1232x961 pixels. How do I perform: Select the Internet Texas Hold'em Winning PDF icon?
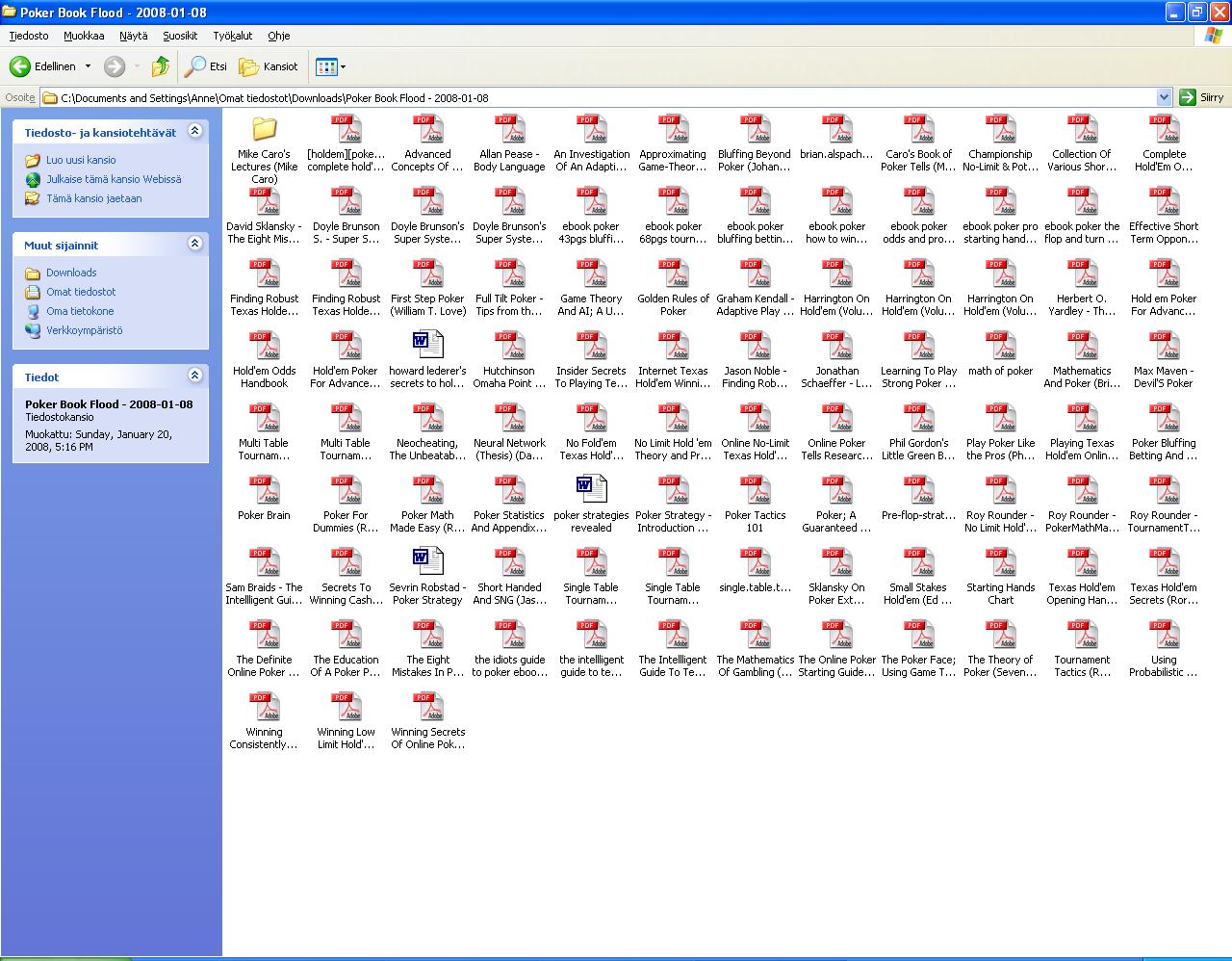pyautogui.click(x=673, y=346)
